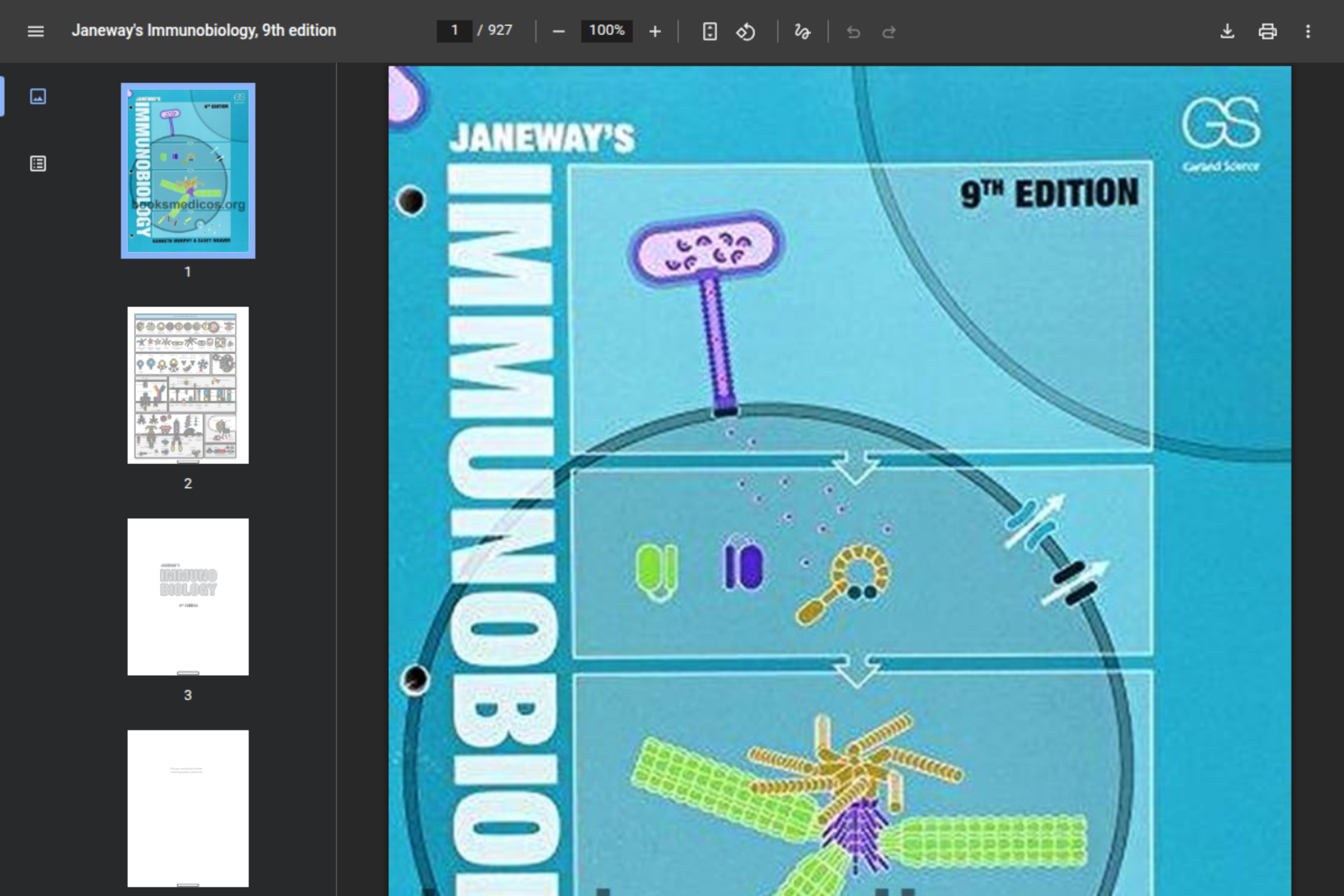Screen dimensions: 1344x896
Task: Open the more actions menu
Action: pyautogui.click(x=1308, y=31)
